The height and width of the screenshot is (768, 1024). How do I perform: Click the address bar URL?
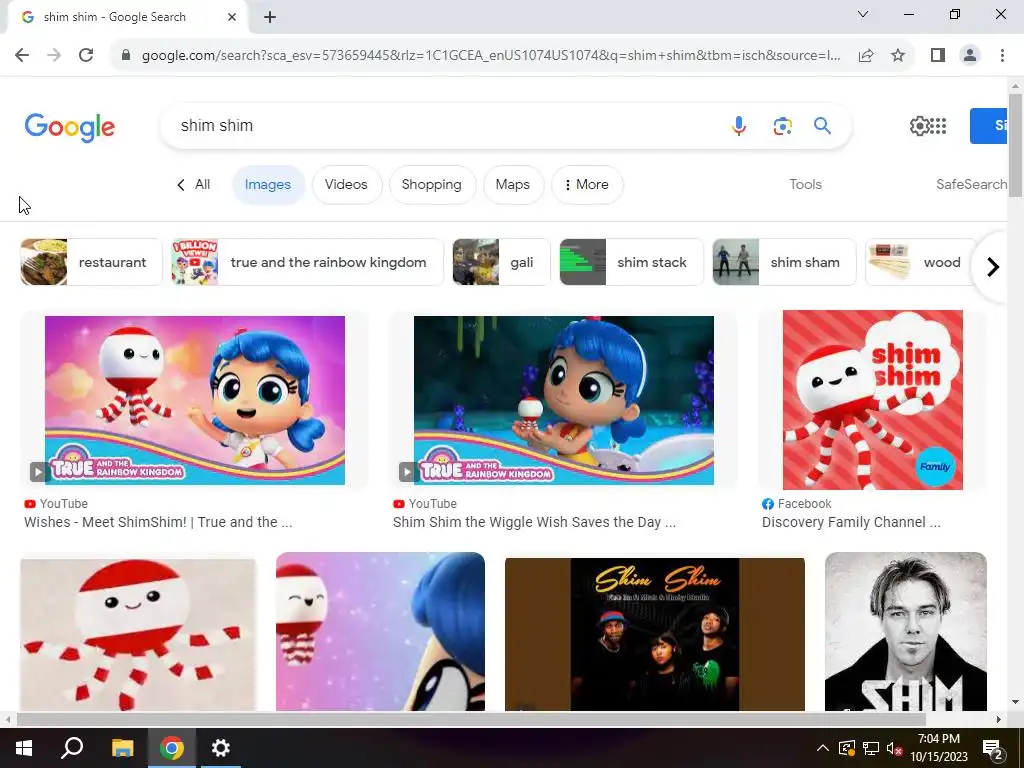coord(491,55)
